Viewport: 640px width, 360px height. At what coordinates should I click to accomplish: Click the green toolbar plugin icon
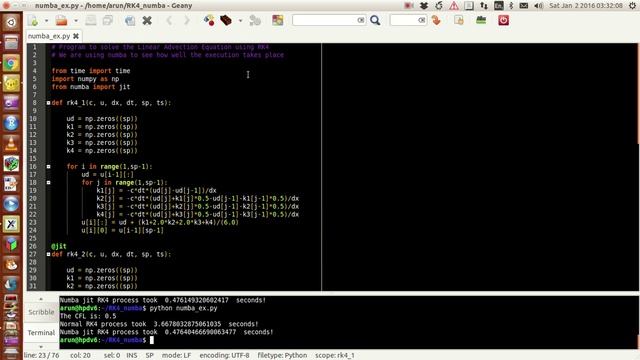481,20
